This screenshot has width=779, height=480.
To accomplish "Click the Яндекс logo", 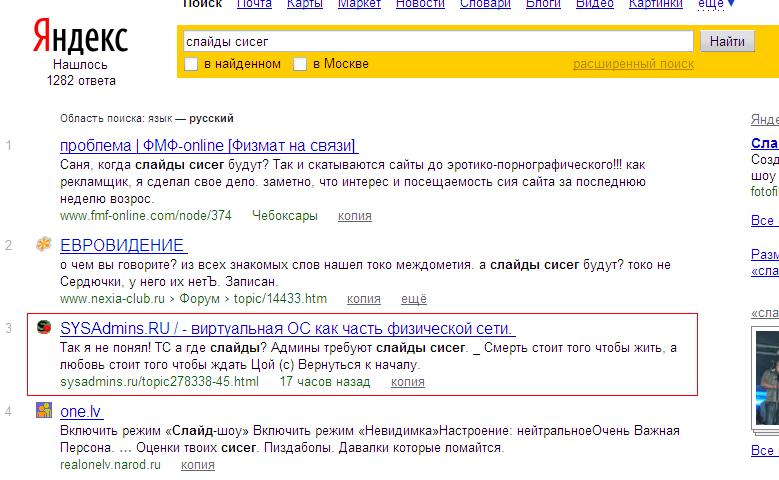I will 80,36.
